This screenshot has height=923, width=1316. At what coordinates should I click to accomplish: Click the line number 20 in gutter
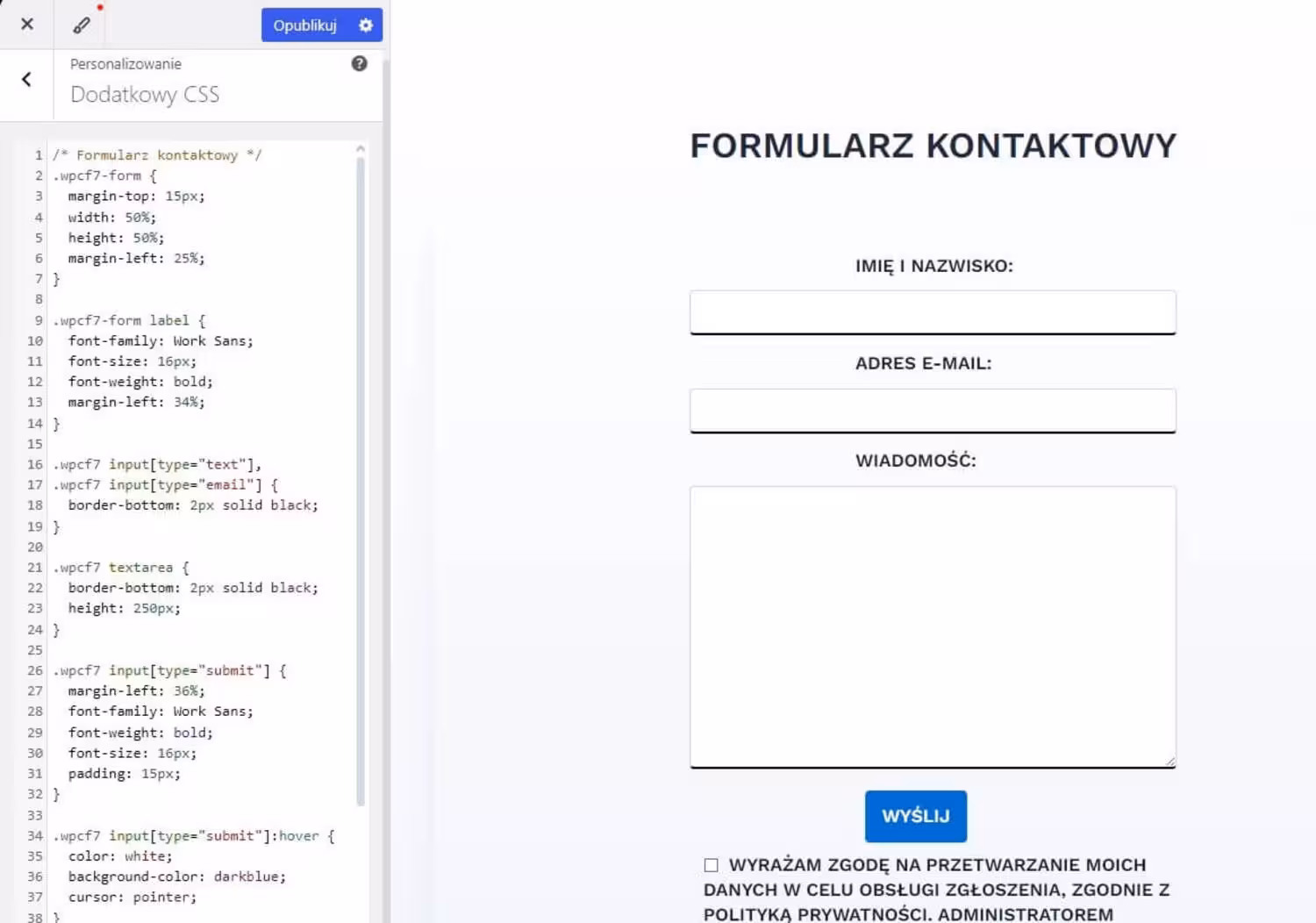35,547
